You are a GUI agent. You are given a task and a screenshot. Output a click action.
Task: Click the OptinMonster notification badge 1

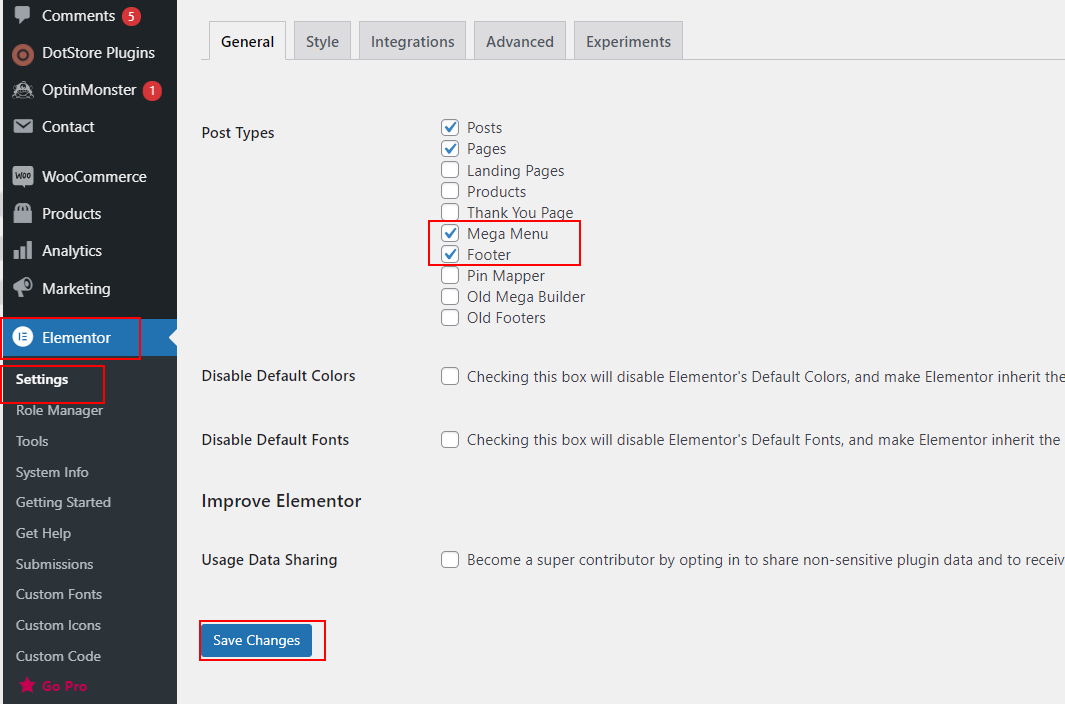pyautogui.click(x=152, y=90)
